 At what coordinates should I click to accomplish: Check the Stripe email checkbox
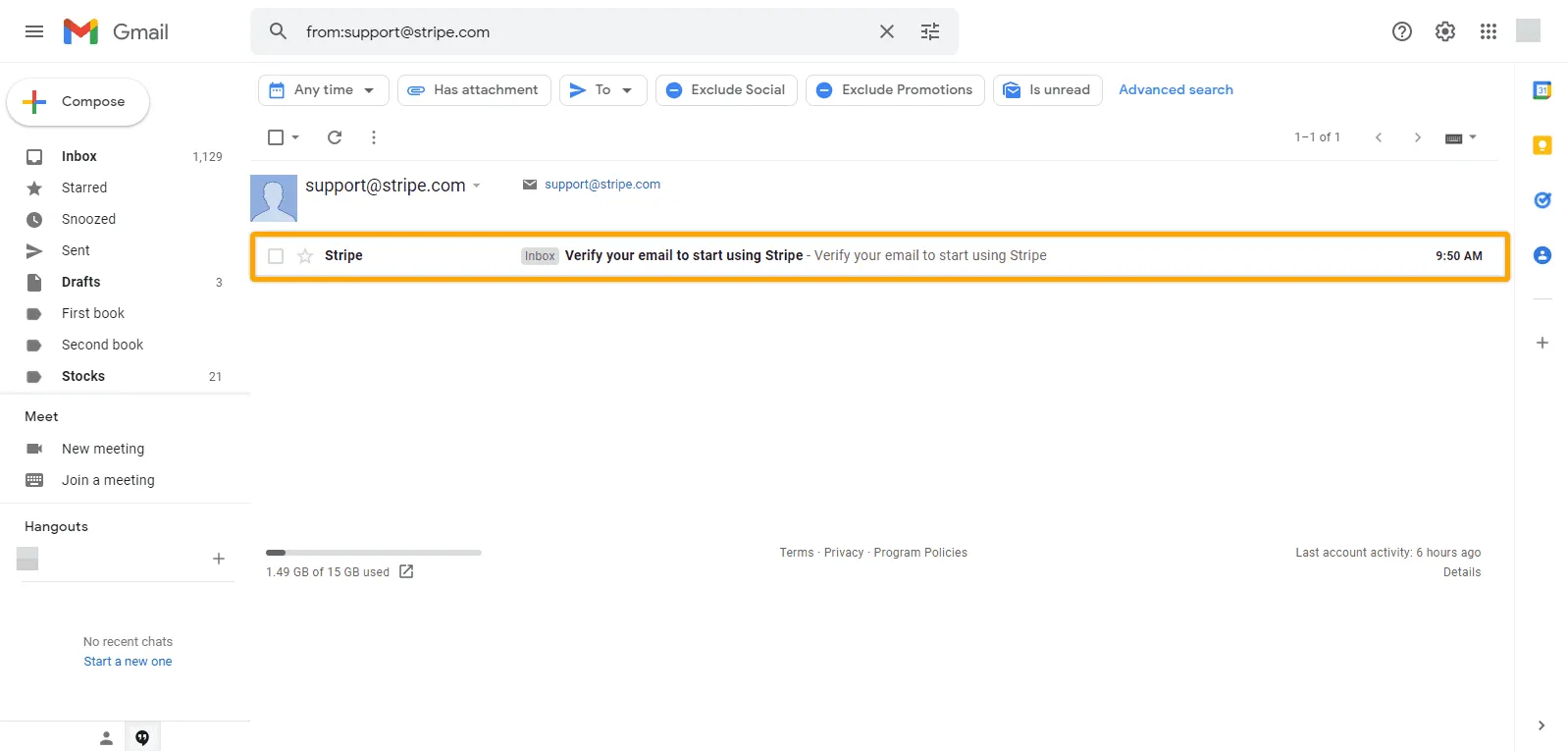pyautogui.click(x=276, y=256)
